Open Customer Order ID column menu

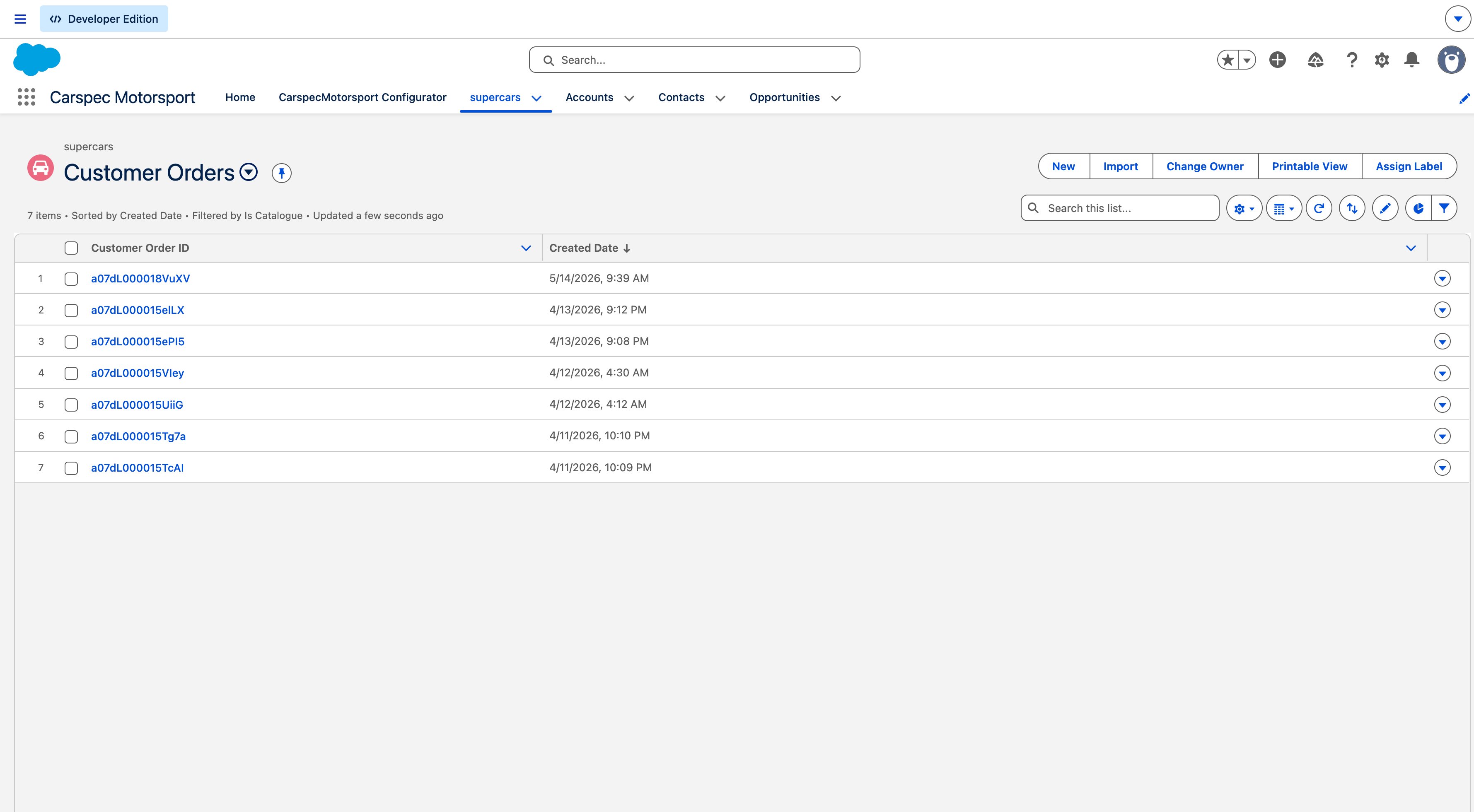point(526,248)
